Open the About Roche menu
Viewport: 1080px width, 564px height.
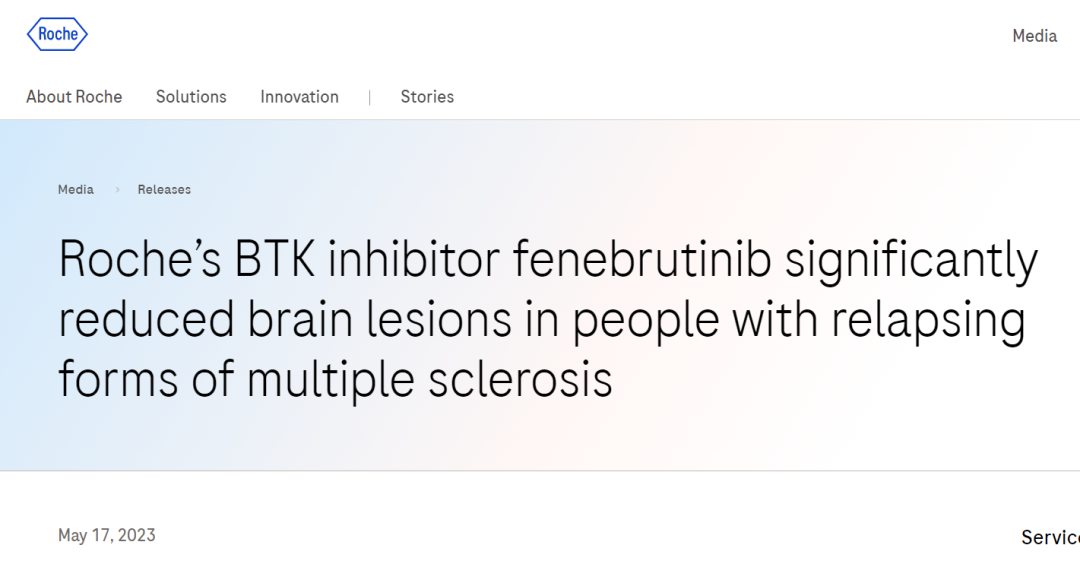[74, 97]
